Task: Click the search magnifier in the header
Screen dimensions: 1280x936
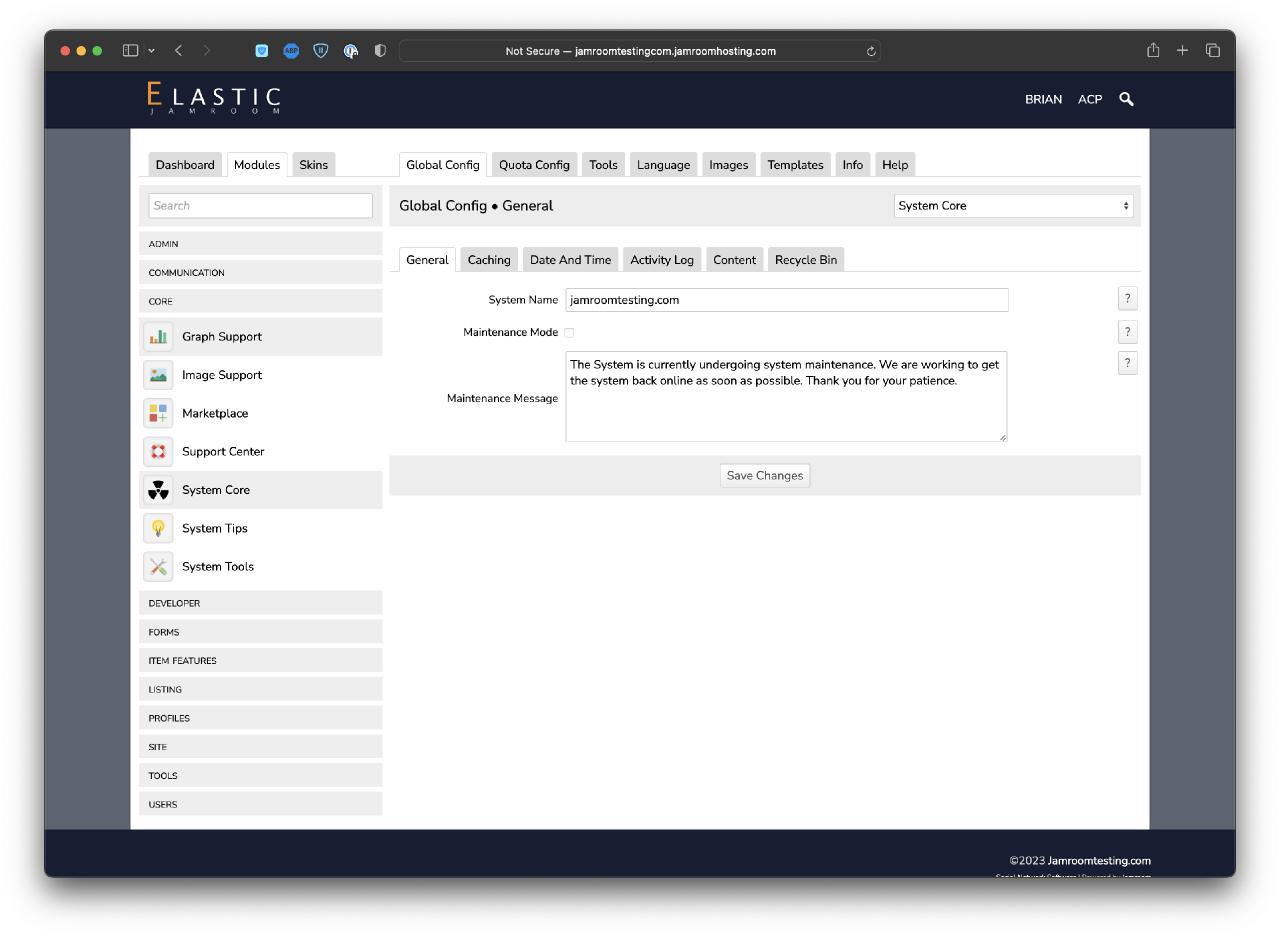Action: [1126, 99]
